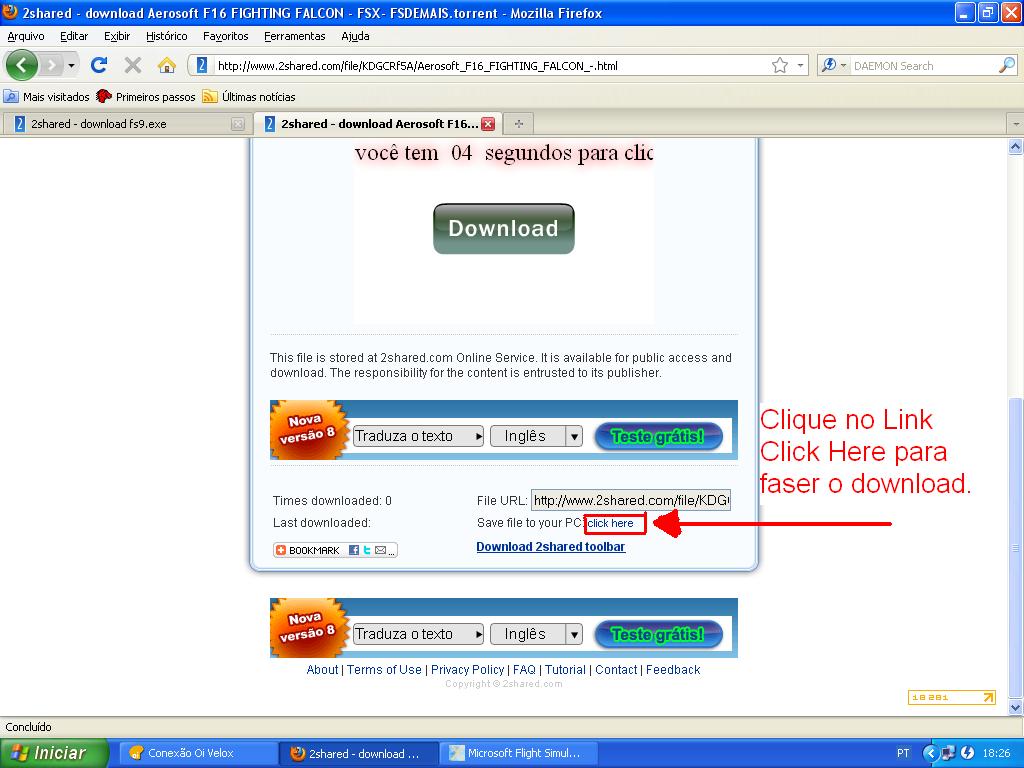Stop loading the page
The width and height of the screenshot is (1024, 768).
tap(131, 64)
